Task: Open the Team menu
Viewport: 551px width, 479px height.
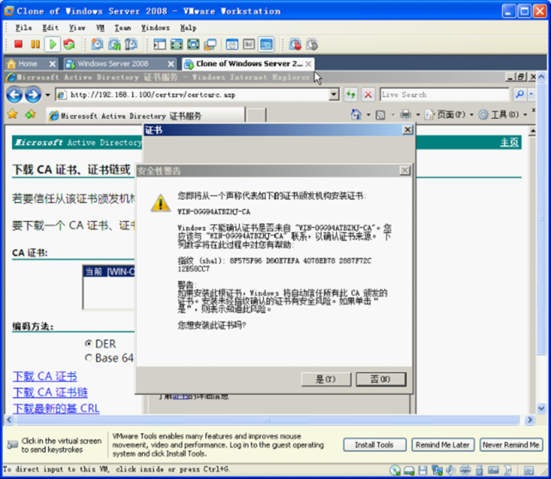Action: 123,27
